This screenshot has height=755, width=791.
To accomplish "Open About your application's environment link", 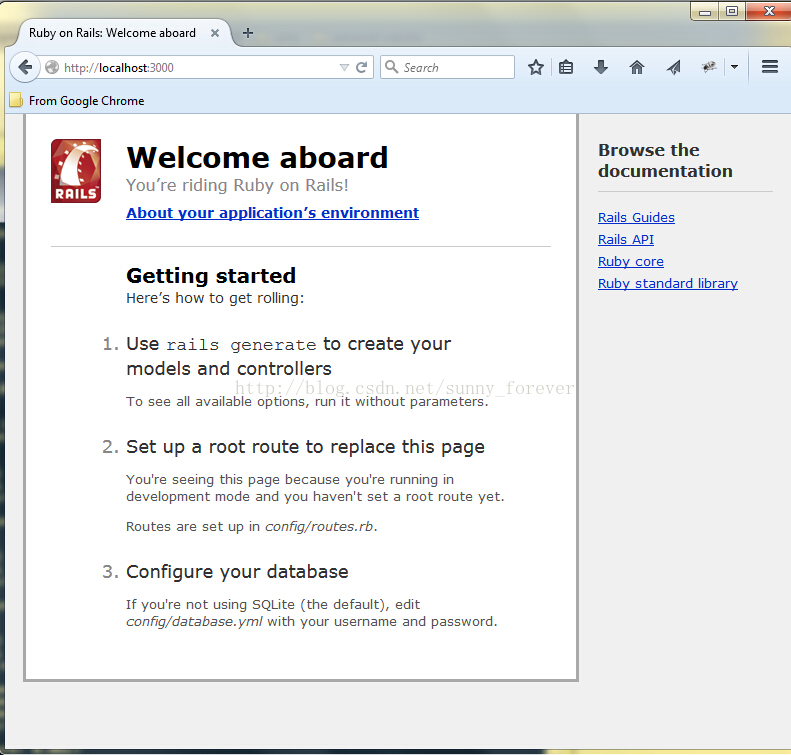I will tap(272, 213).
